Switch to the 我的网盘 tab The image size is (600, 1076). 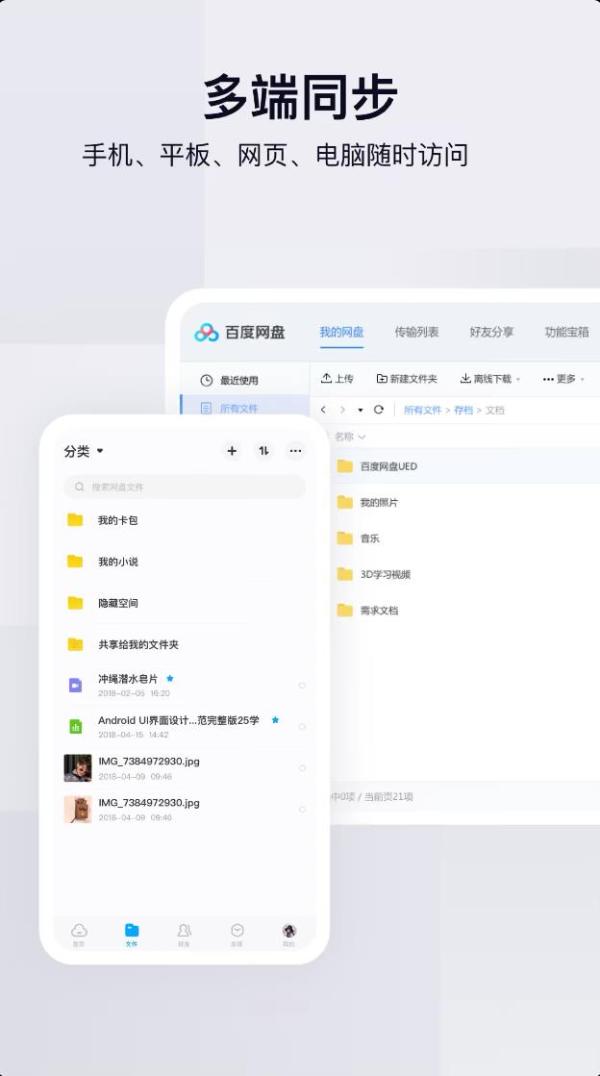tap(341, 332)
